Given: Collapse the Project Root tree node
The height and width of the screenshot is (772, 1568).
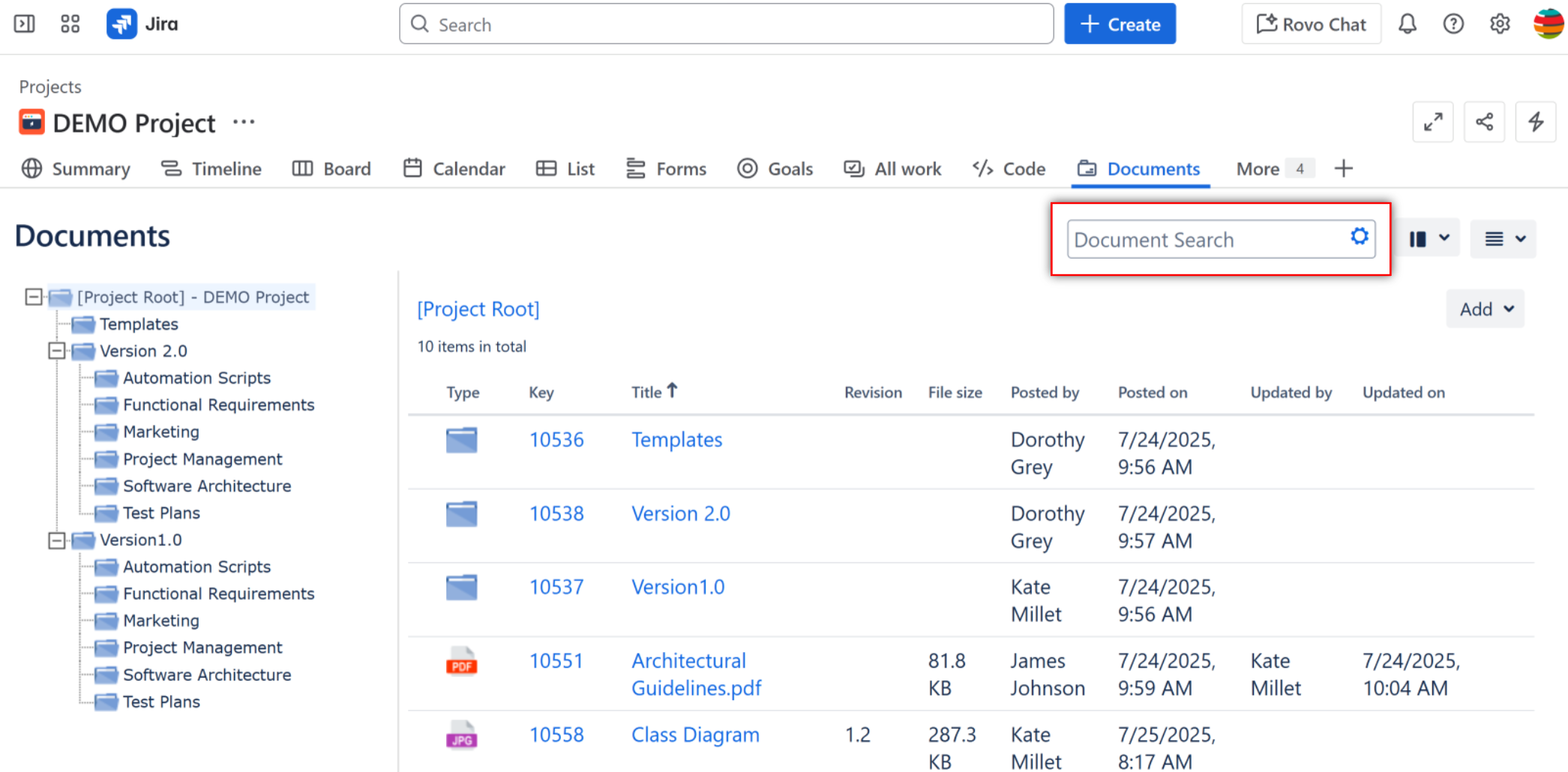Looking at the screenshot, I should click(33, 297).
